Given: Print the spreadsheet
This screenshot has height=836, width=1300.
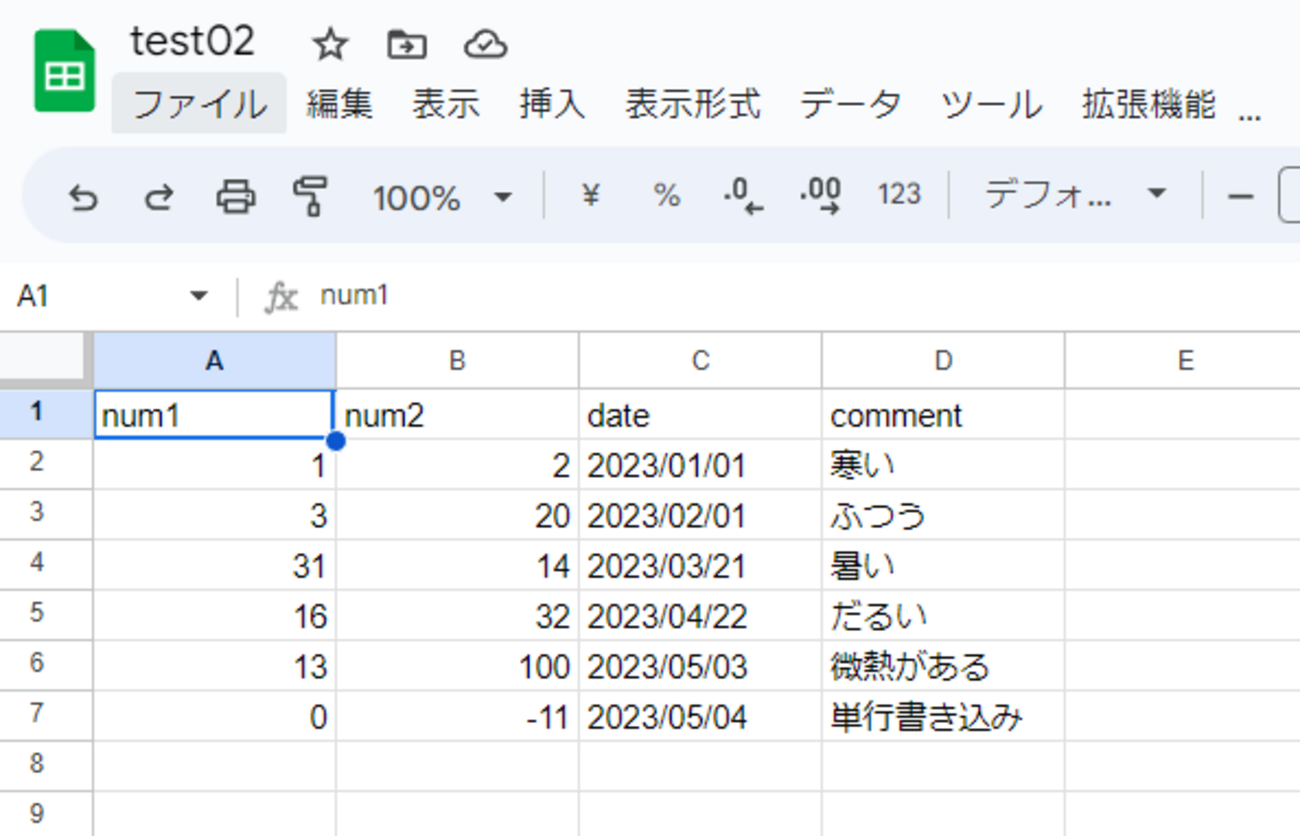Looking at the screenshot, I should click(x=236, y=197).
